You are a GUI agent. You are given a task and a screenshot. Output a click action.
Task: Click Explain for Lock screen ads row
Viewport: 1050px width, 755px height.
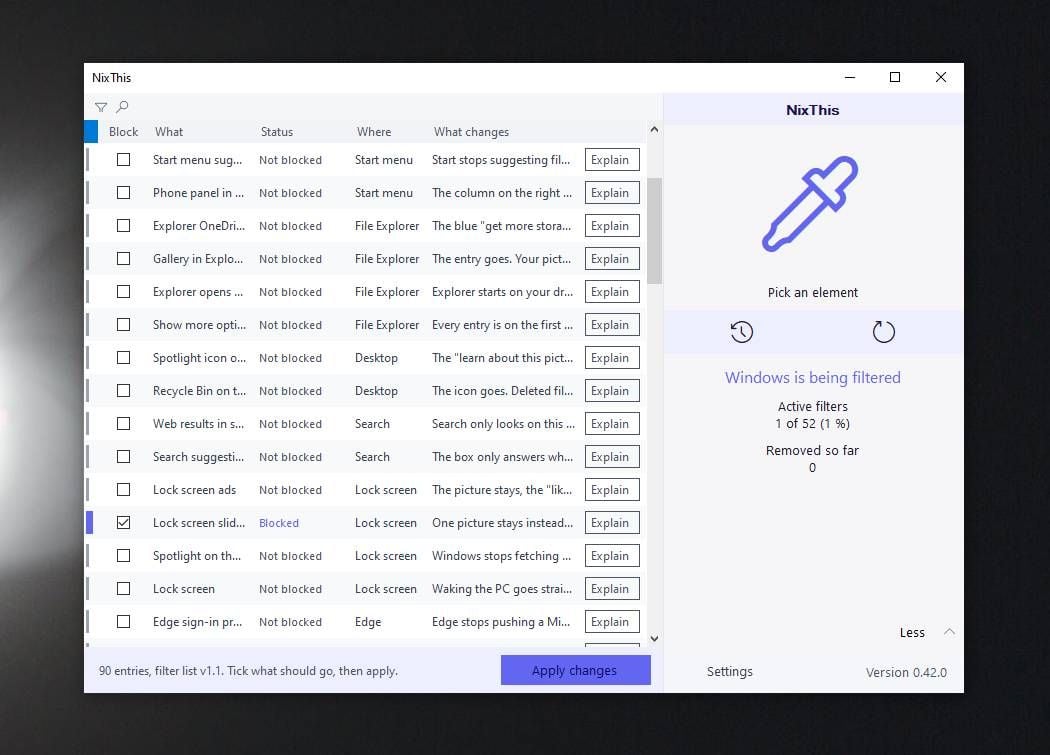coord(612,490)
